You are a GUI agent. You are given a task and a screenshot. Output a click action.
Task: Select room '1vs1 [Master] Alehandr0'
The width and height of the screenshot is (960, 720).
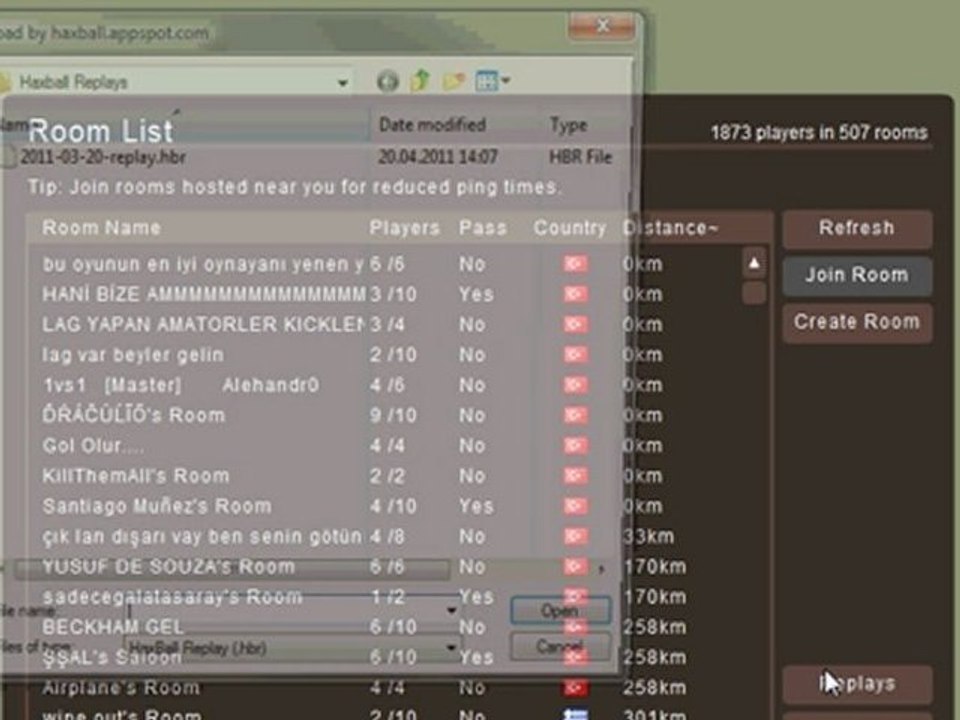pyautogui.click(x=386, y=385)
